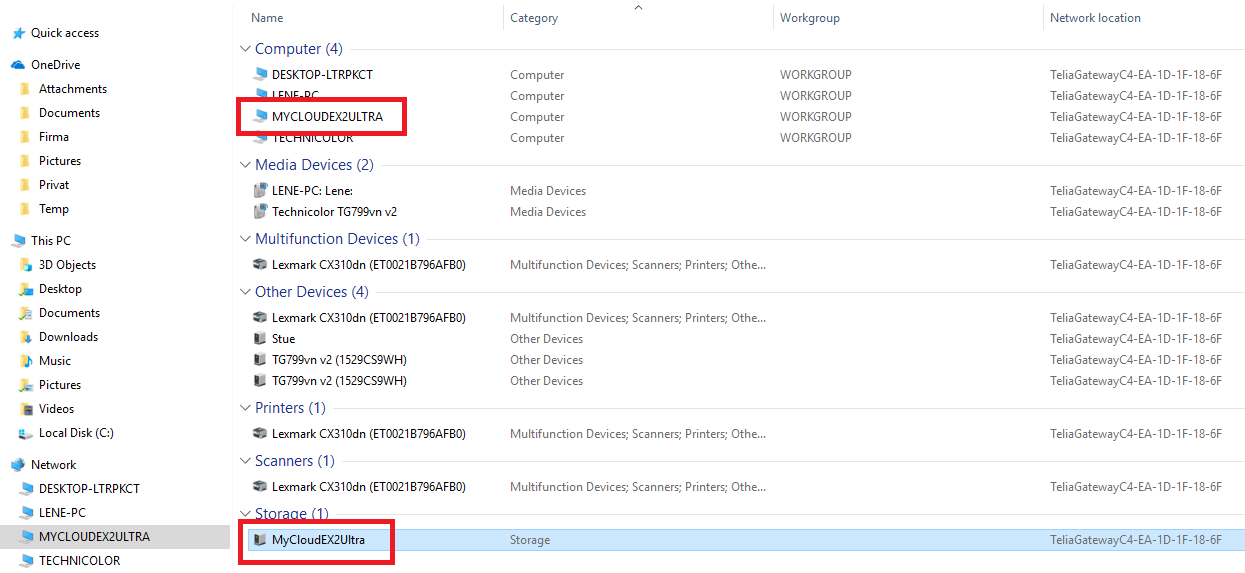Click the OneDrive cloud icon
The height and width of the screenshot is (573, 1245).
[18, 65]
